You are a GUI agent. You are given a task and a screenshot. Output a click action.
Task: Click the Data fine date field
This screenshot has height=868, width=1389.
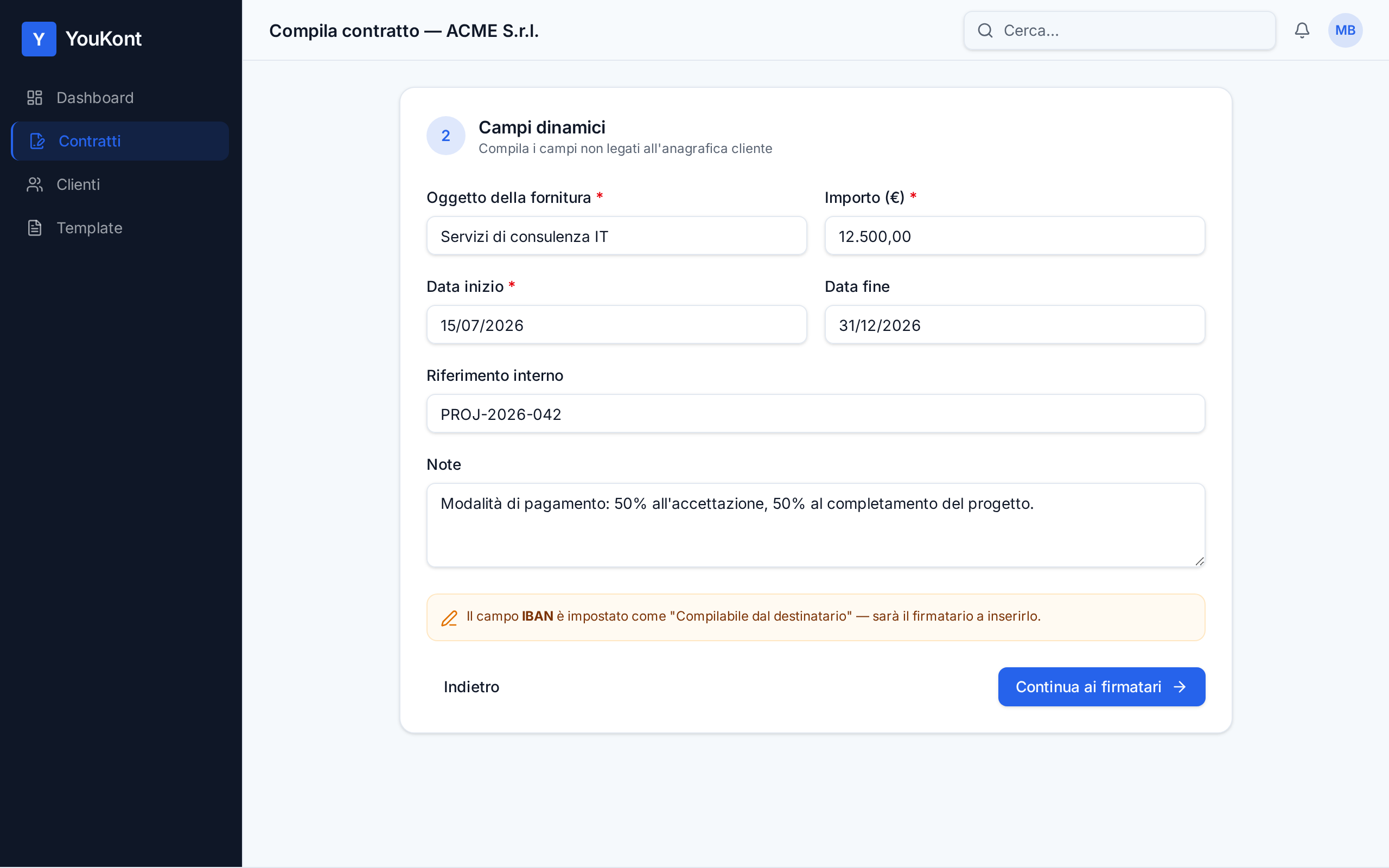tap(1014, 325)
